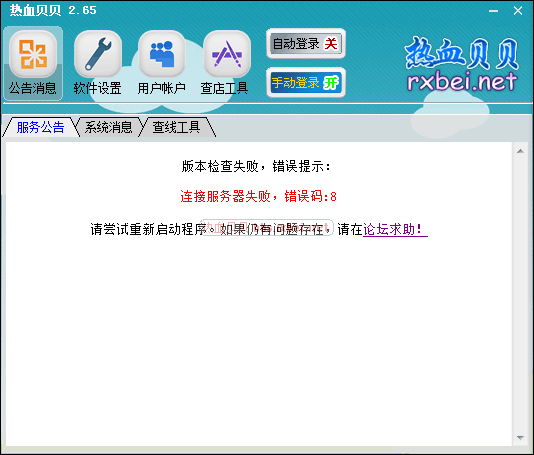This screenshot has height=455, width=534.
Task: Toggle the 手动登录 manual login switch
Action: (306, 82)
